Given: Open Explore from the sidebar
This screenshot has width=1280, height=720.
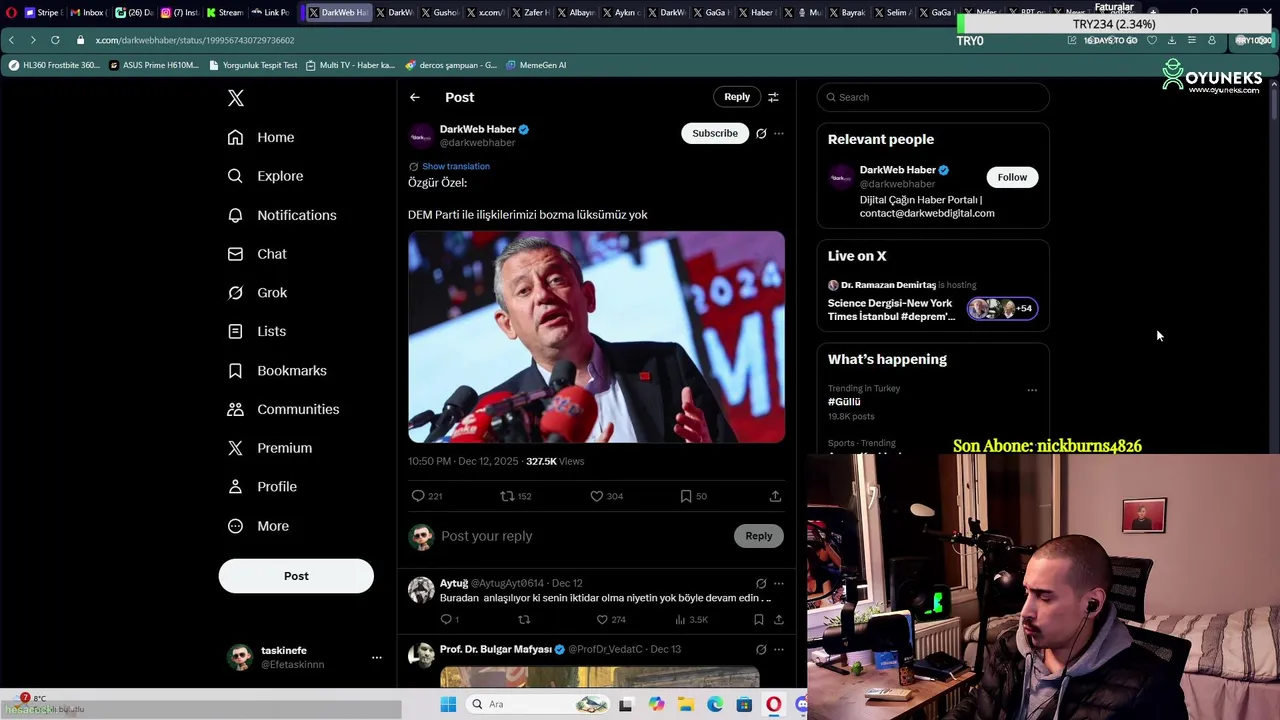Looking at the screenshot, I should coord(265,176).
